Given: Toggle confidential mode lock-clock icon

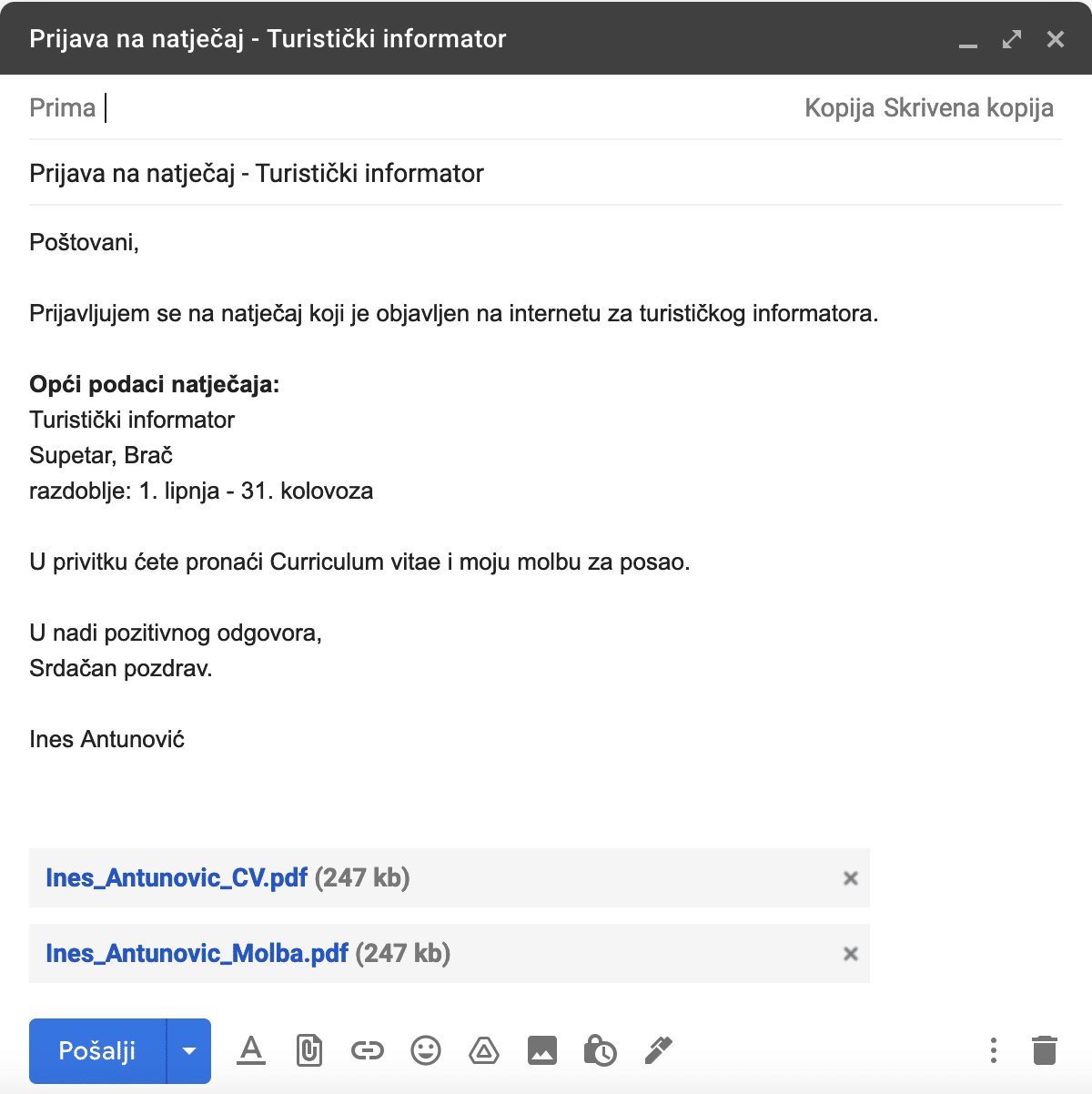Looking at the screenshot, I should click(600, 1050).
